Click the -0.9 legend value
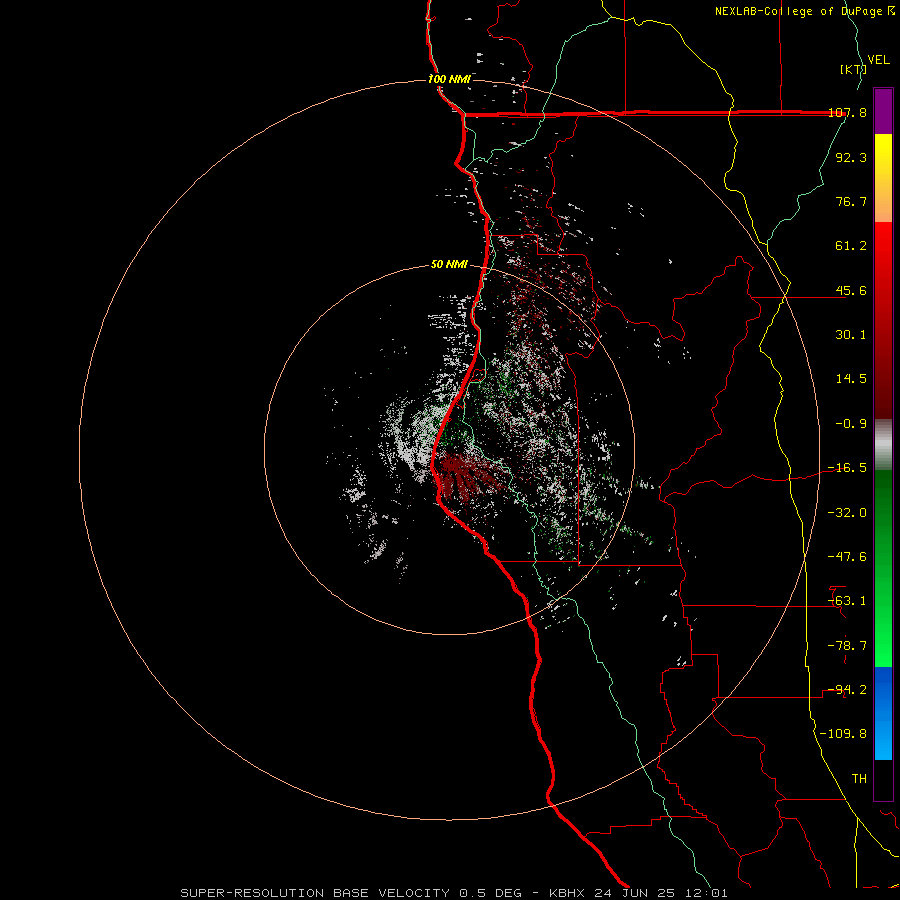Viewport: 900px width, 900px height. [851, 424]
